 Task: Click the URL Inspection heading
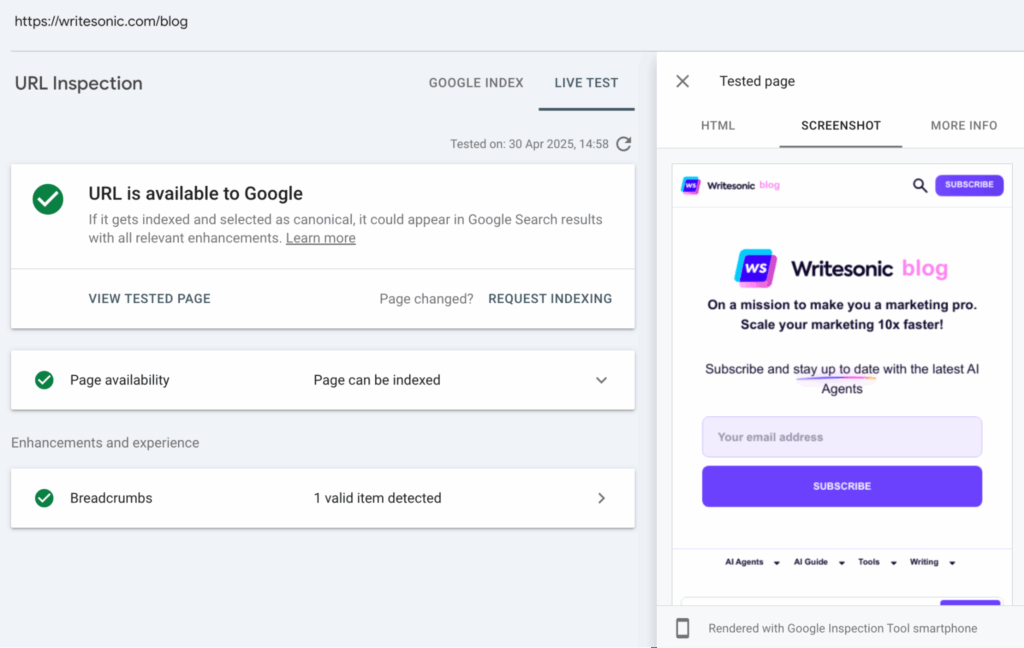tap(78, 83)
